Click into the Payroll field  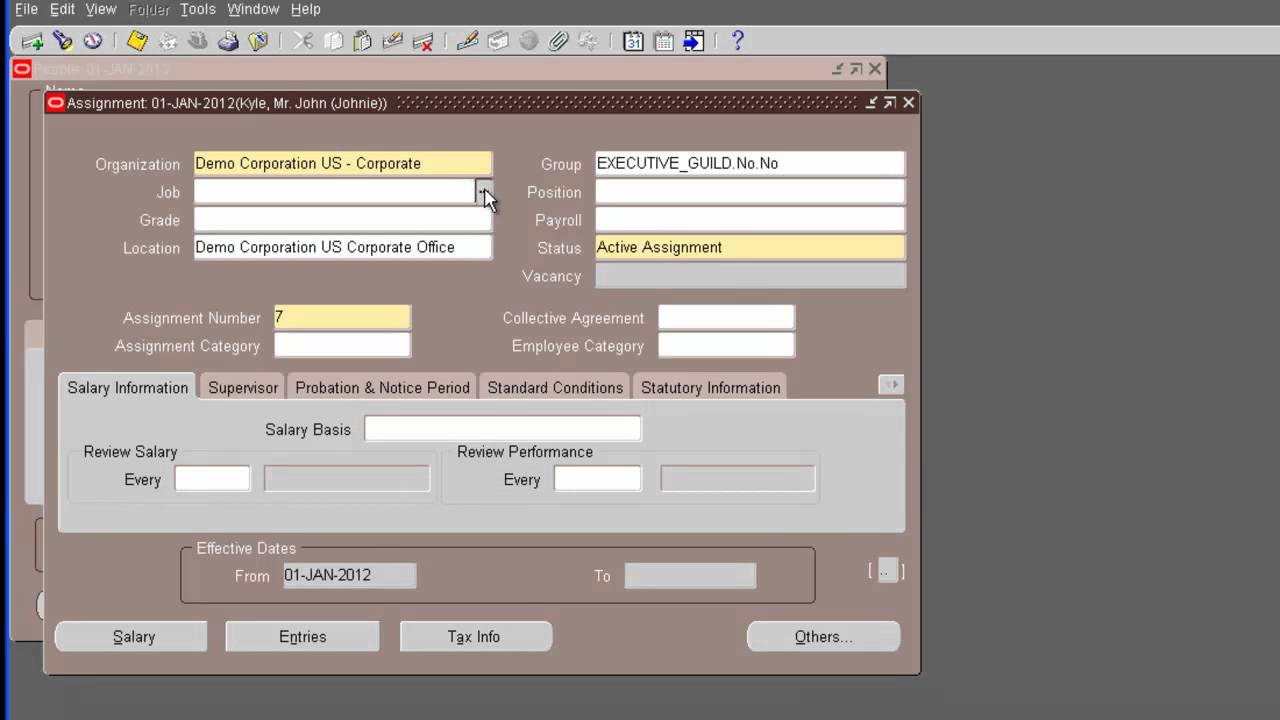coord(750,219)
